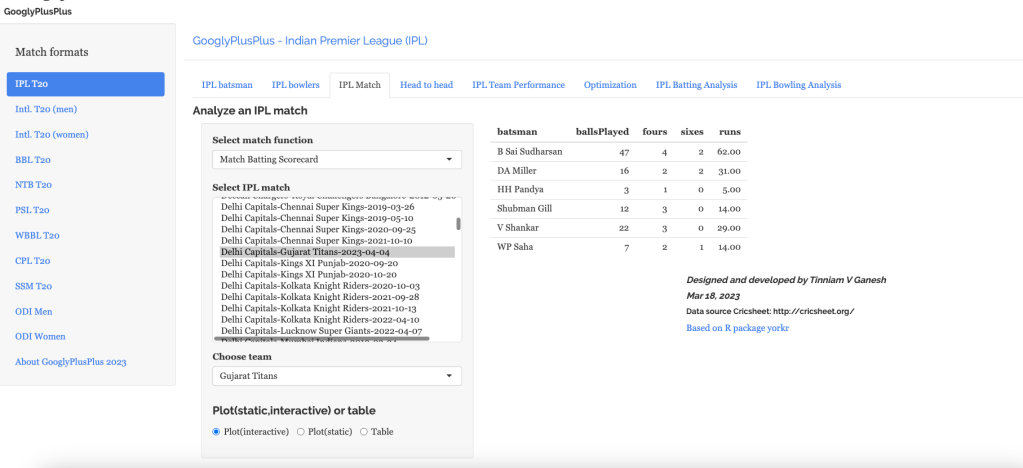The width and height of the screenshot is (1023, 468).
Task: Open the IPL Bowling Analysis tab
Action: tap(798, 85)
